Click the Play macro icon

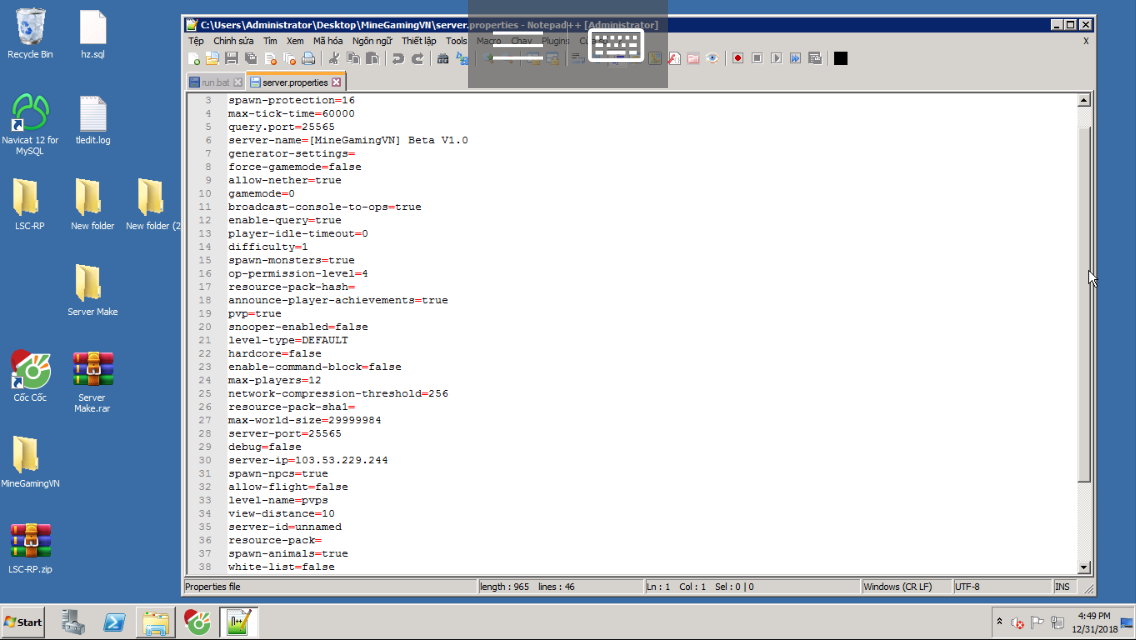pos(776,59)
